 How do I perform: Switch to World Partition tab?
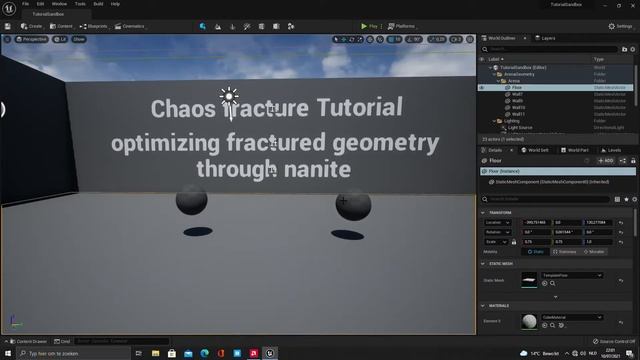coord(574,150)
